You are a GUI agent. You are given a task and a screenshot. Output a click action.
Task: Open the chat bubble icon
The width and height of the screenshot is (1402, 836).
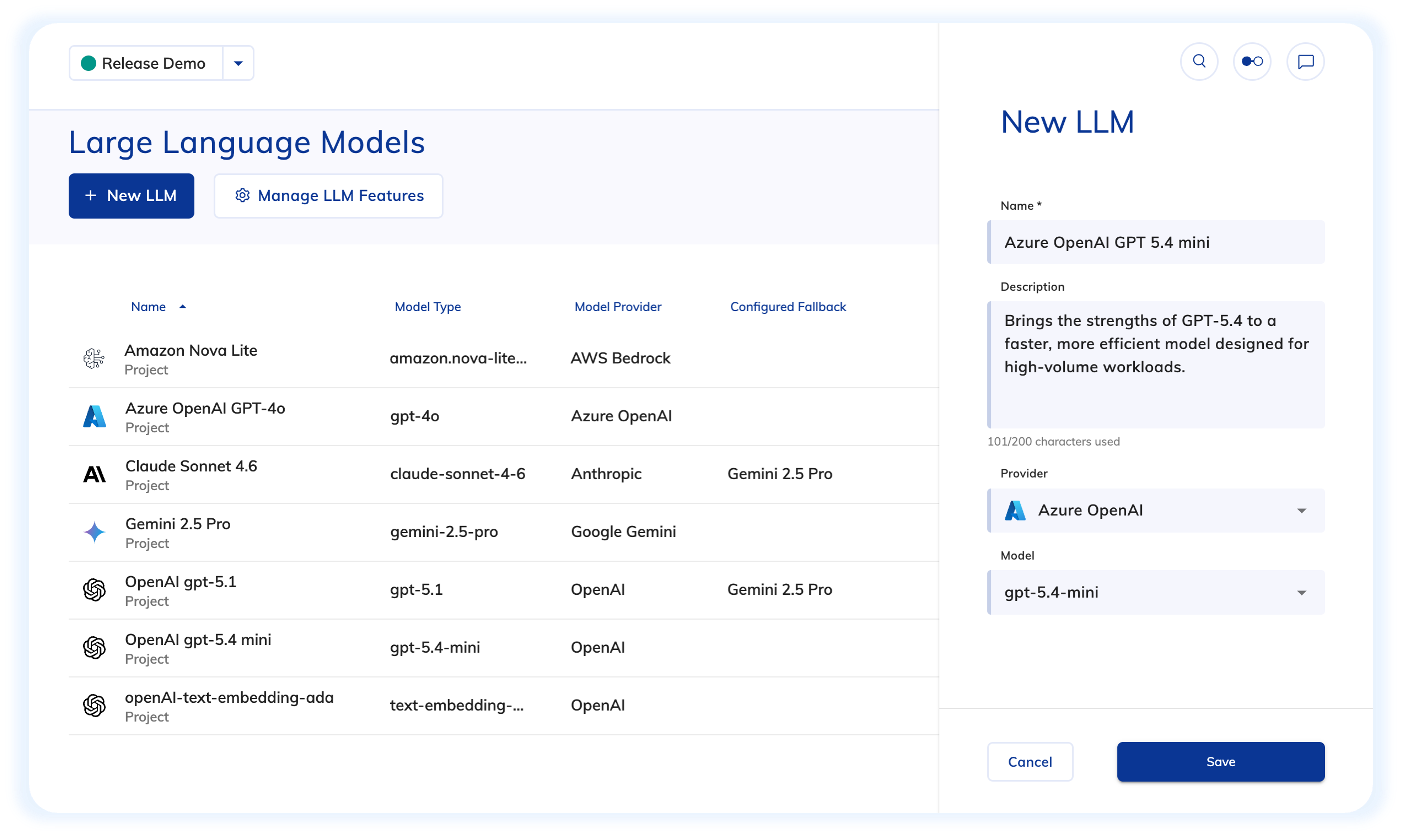coord(1305,61)
